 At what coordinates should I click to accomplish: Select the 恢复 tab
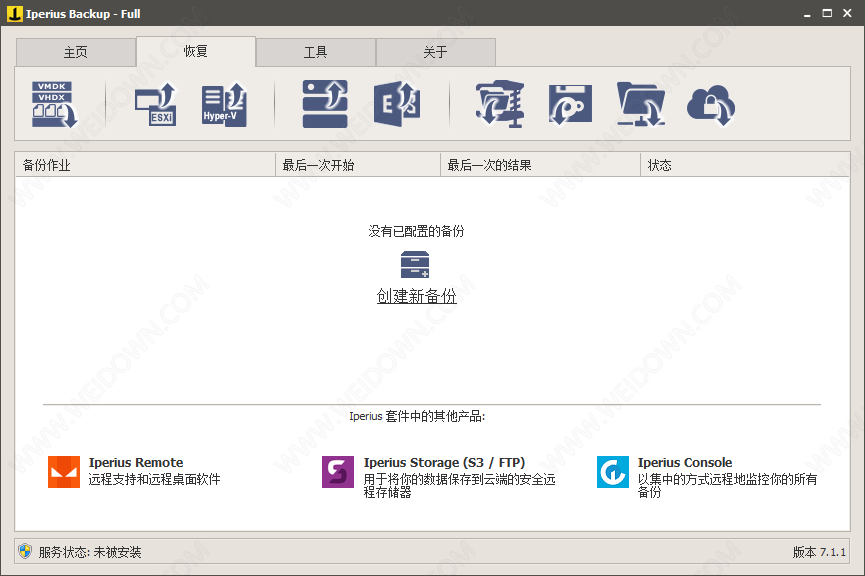[196, 51]
